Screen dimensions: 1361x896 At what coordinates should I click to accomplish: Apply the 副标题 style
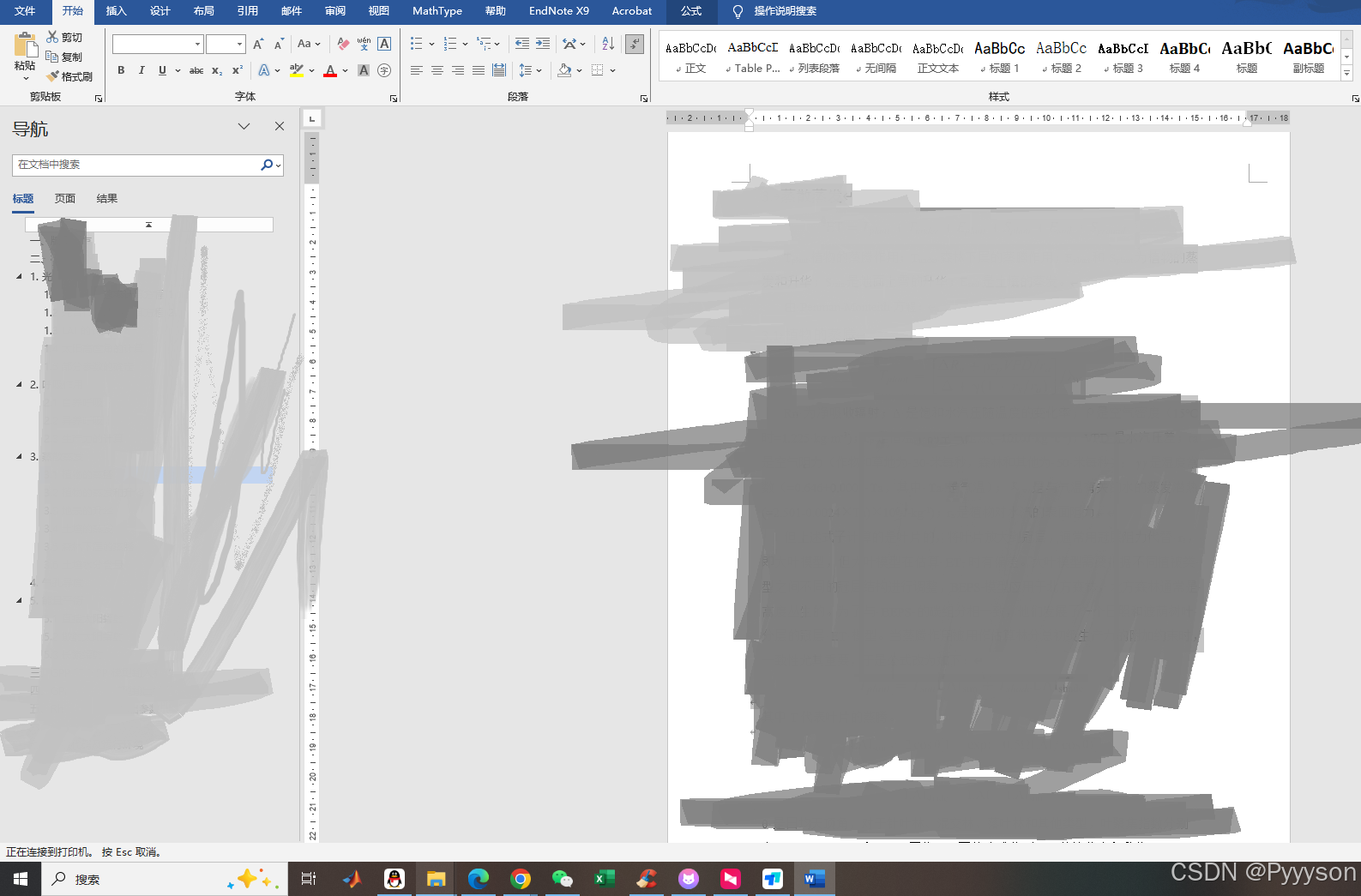tap(1309, 57)
